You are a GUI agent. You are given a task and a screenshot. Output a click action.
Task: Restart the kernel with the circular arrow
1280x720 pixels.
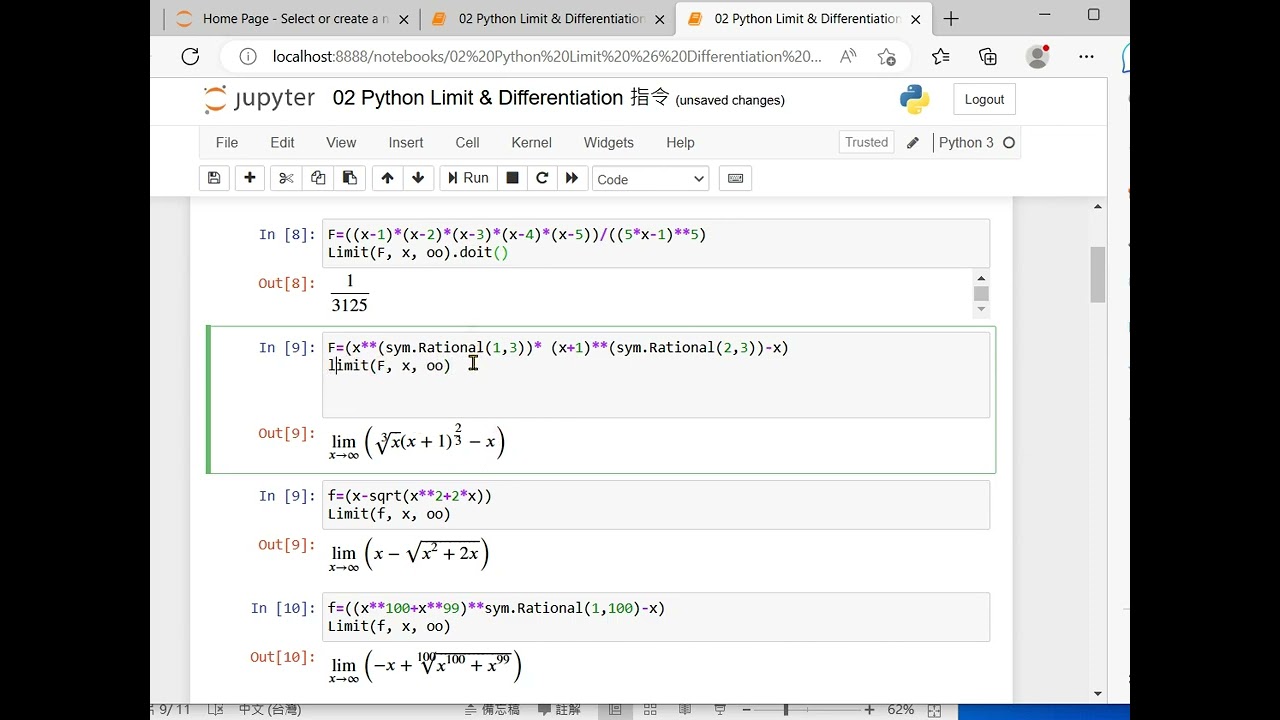[x=542, y=178]
